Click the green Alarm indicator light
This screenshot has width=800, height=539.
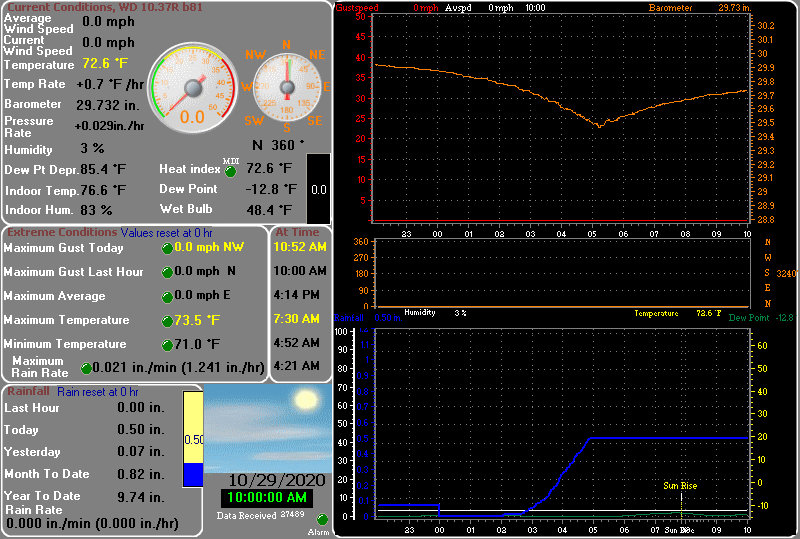pos(322,520)
